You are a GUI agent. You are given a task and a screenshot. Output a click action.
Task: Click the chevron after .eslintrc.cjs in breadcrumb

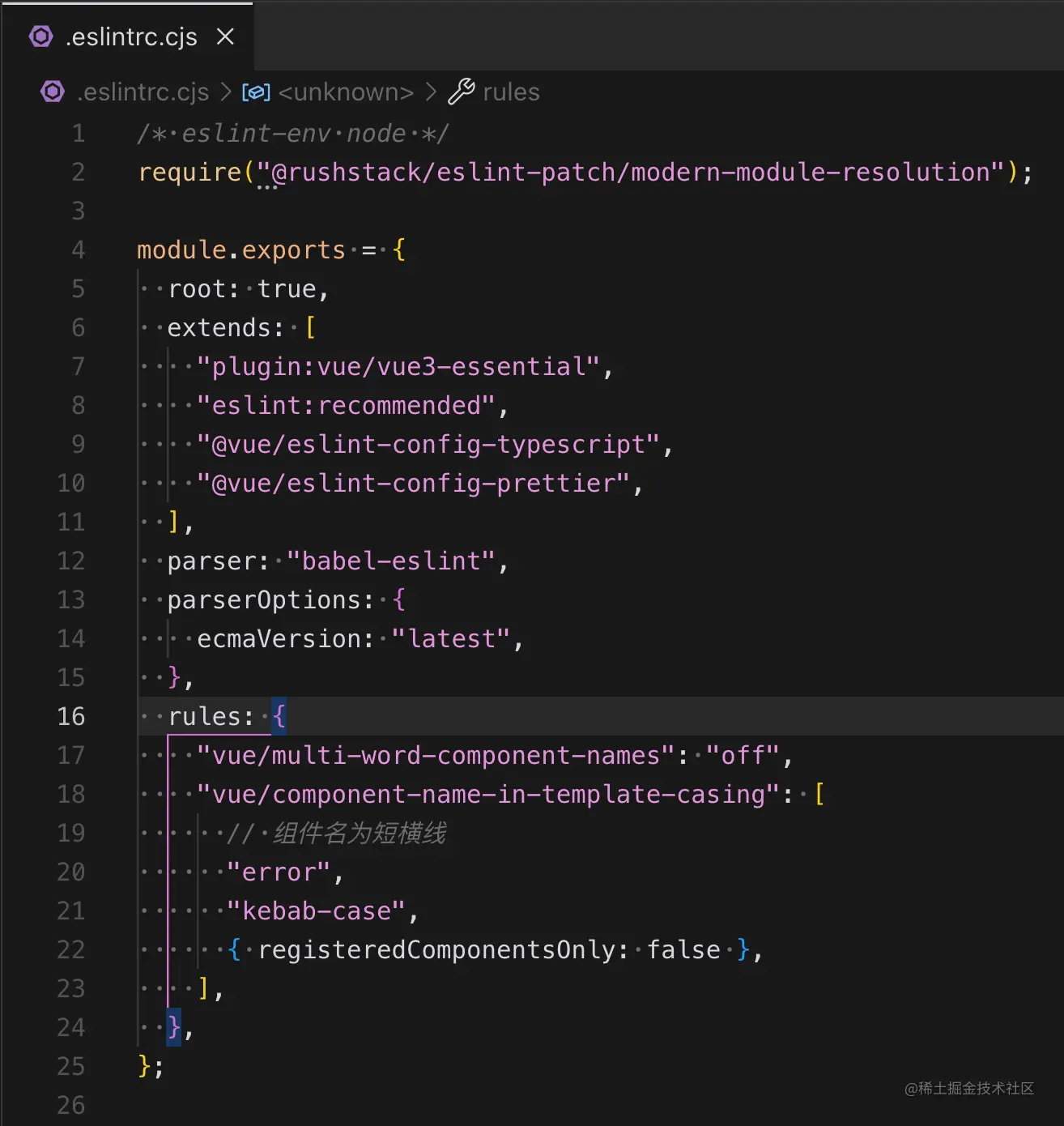[226, 92]
